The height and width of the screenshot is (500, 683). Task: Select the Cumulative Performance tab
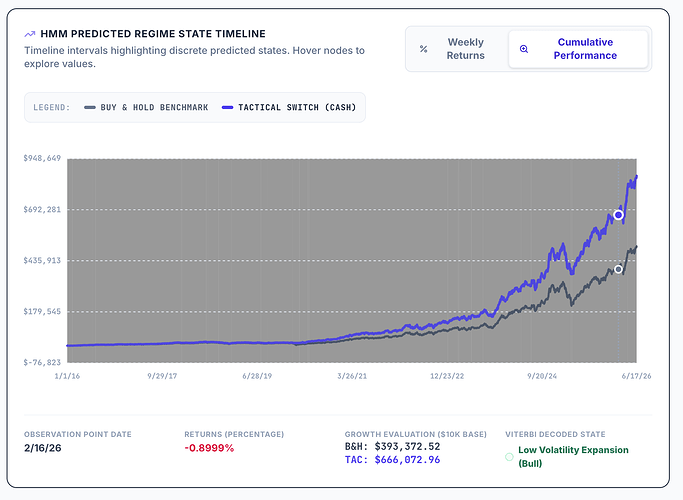[578, 49]
